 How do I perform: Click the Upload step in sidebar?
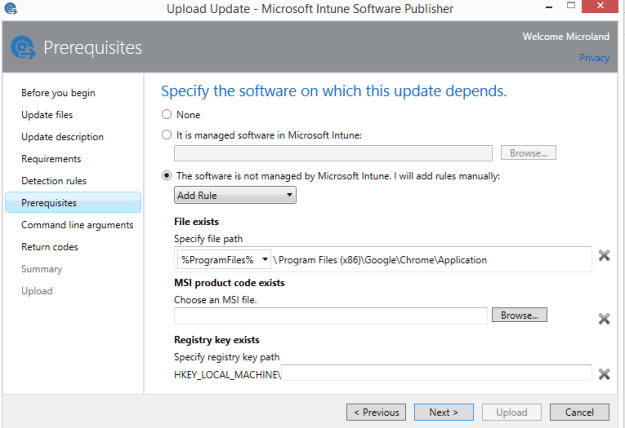(37, 291)
